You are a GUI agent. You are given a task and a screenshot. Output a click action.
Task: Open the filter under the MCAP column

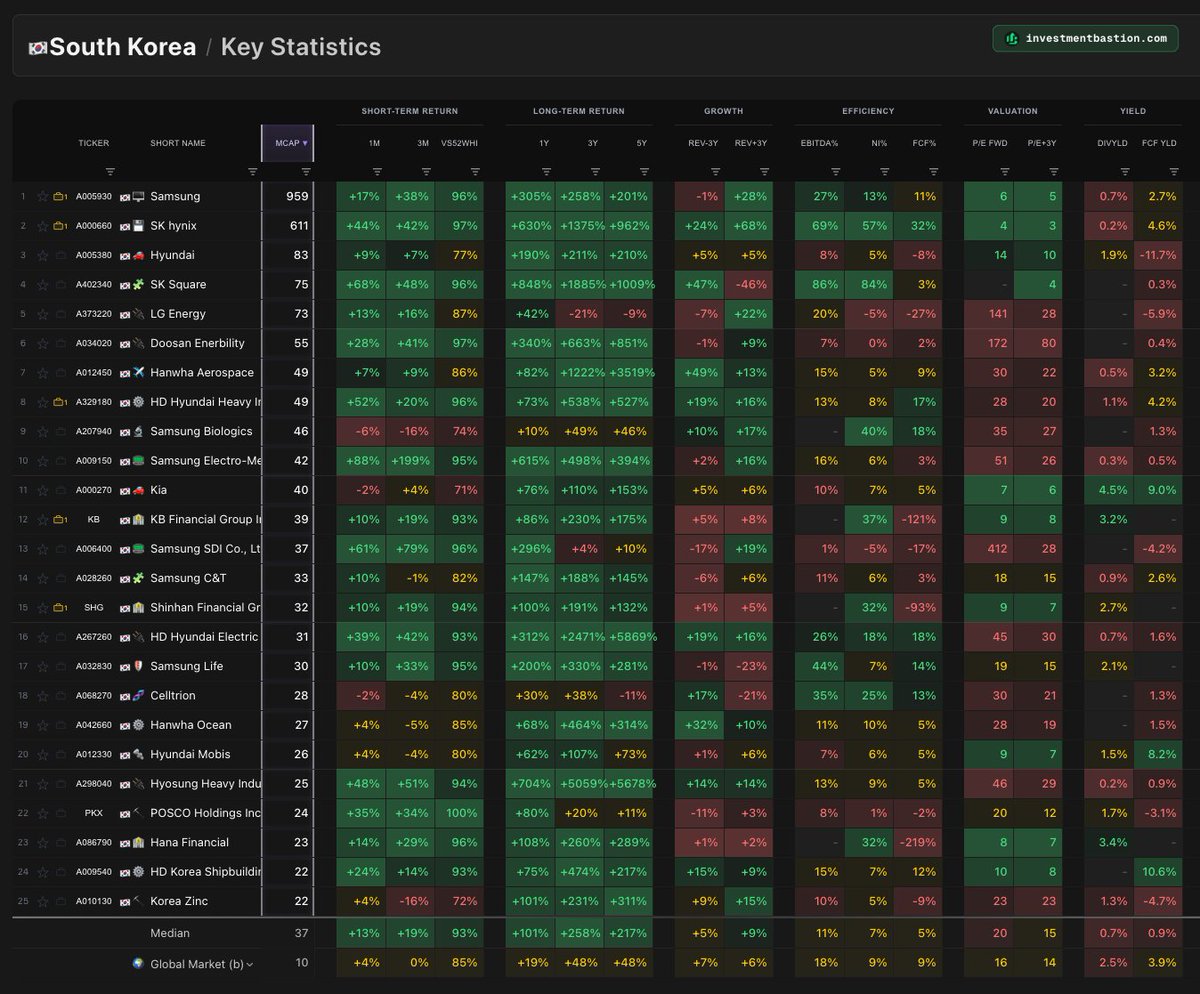point(305,171)
